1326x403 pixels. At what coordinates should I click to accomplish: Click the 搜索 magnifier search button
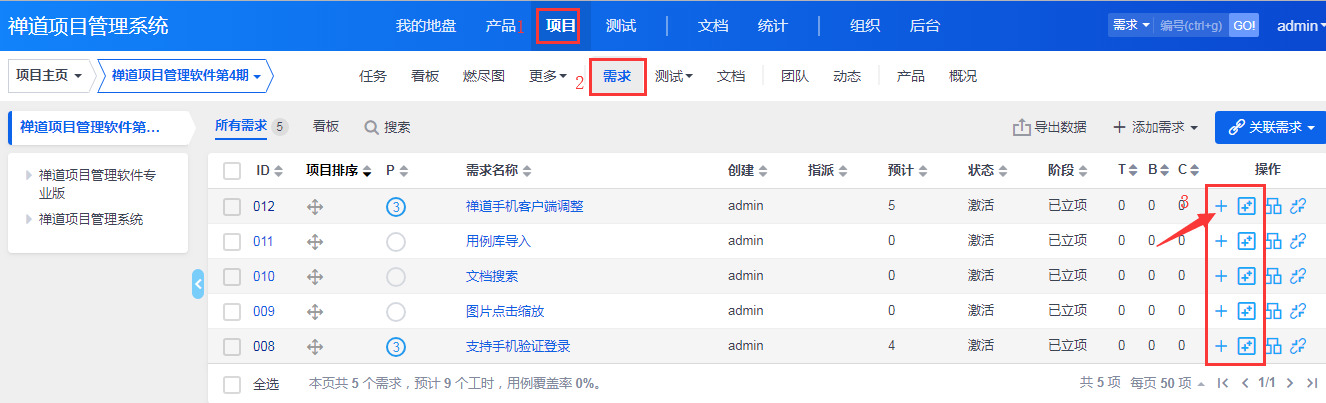click(387, 127)
